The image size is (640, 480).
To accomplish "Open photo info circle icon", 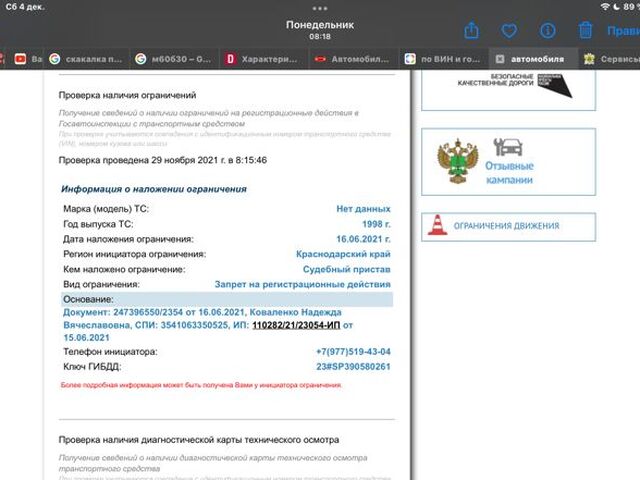I will pyautogui.click(x=547, y=31).
